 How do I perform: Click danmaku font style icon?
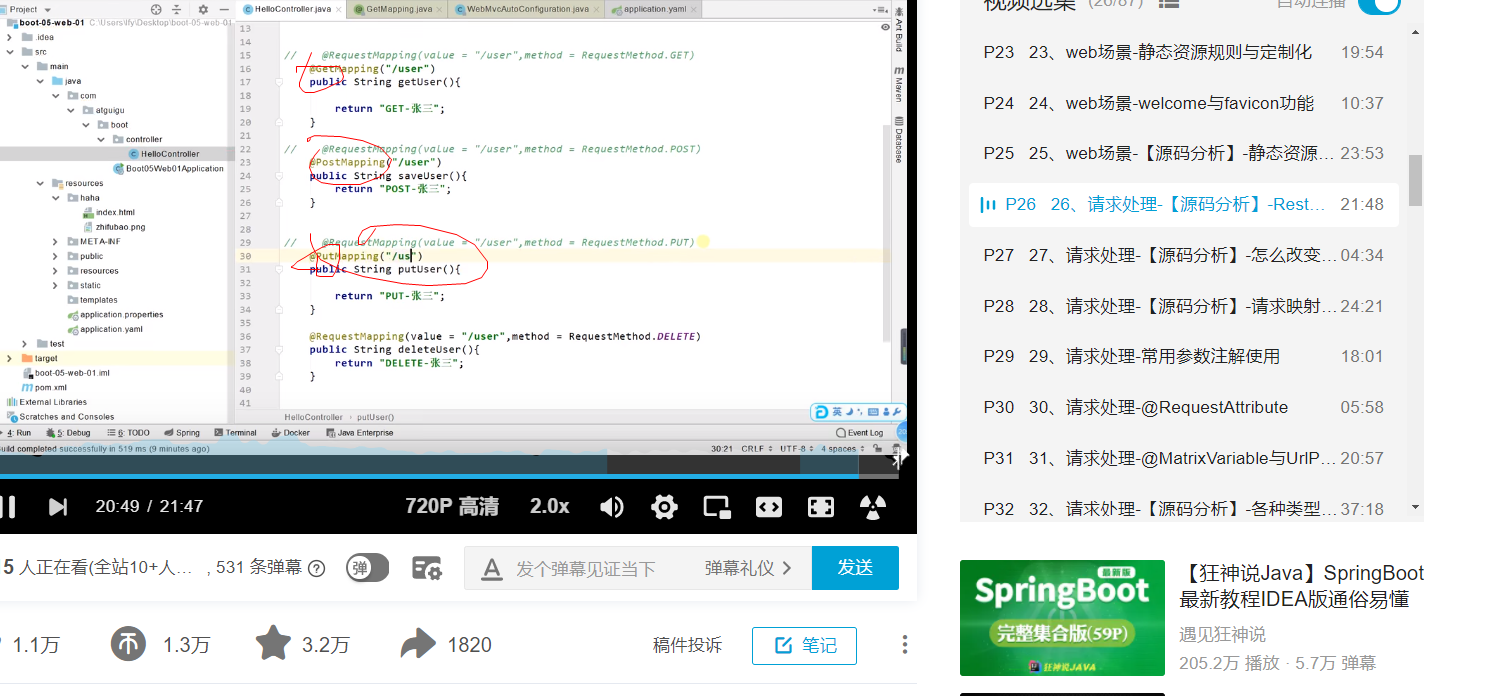click(x=491, y=569)
